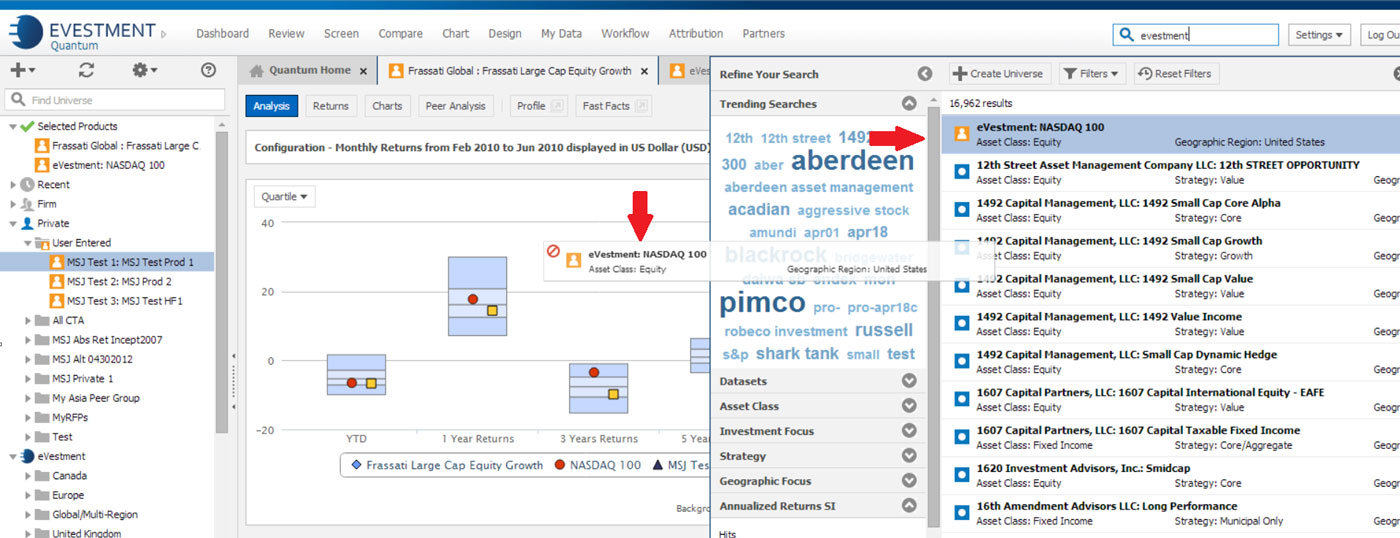
Task: Click the help question mark icon
Action: tap(208, 70)
